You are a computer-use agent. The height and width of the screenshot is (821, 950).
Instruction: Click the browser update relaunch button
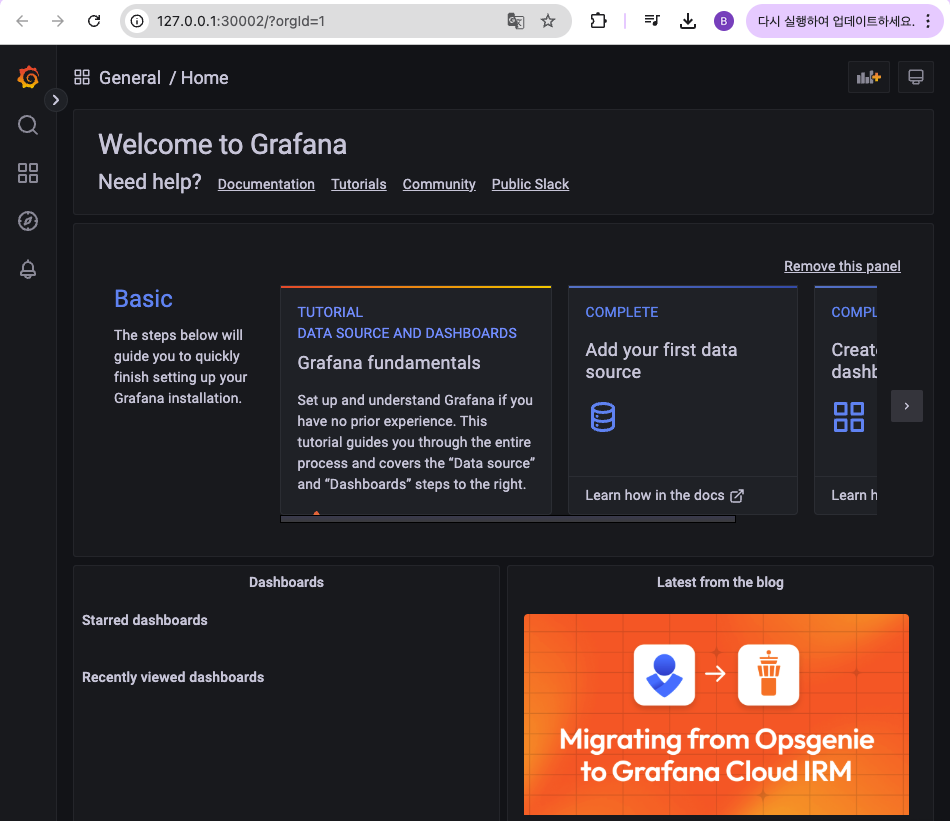(835, 21)
